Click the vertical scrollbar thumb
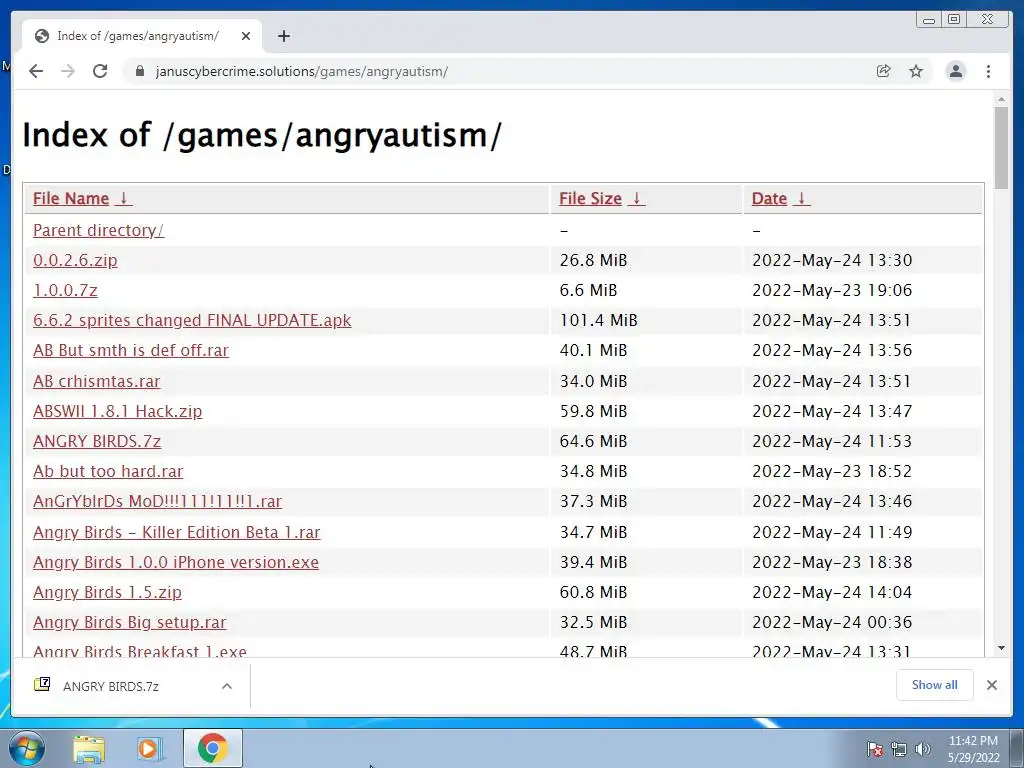Screen dimensions: 1024x768 (1001, 148)
